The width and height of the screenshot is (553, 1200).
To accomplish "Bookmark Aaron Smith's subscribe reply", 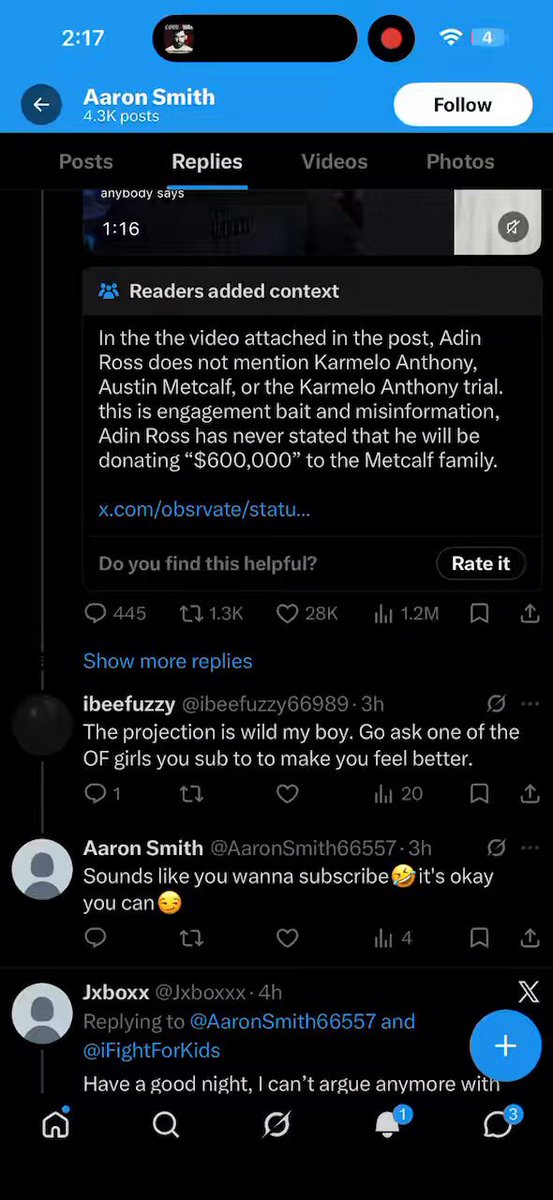I will click(479, 937).
